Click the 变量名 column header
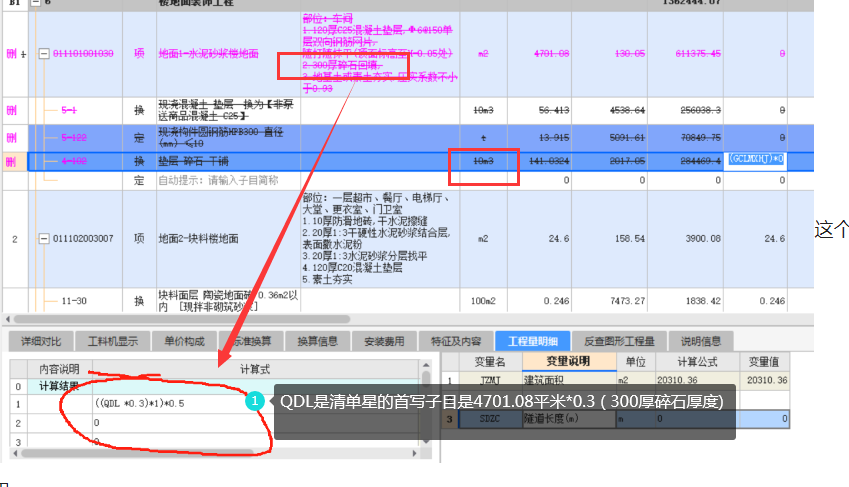Image resolution: width=849 pixels, height=487 pixels. pos(490,361)
